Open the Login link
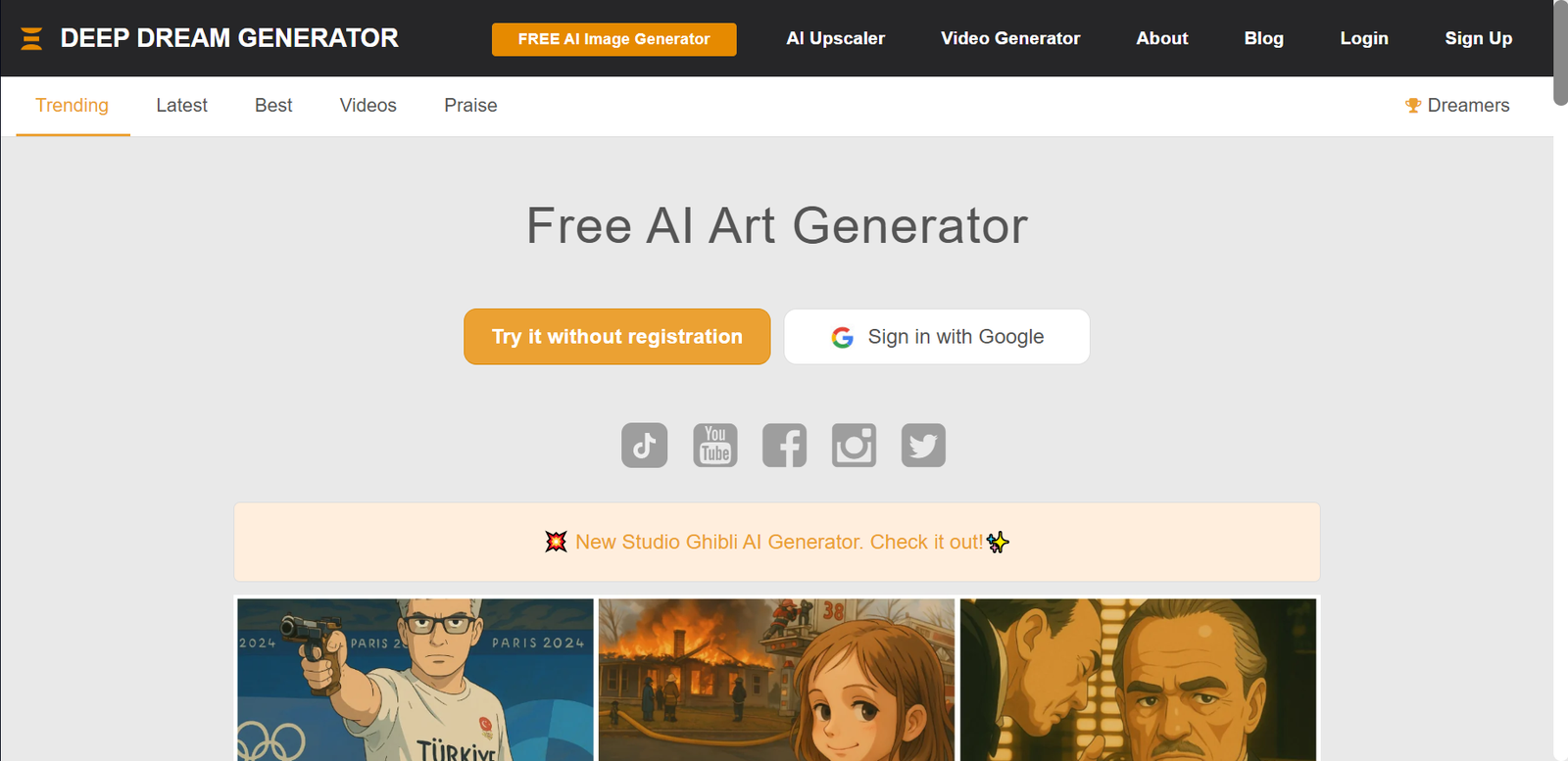The width and height of the screenshot is (1568, 761). 1364,38
